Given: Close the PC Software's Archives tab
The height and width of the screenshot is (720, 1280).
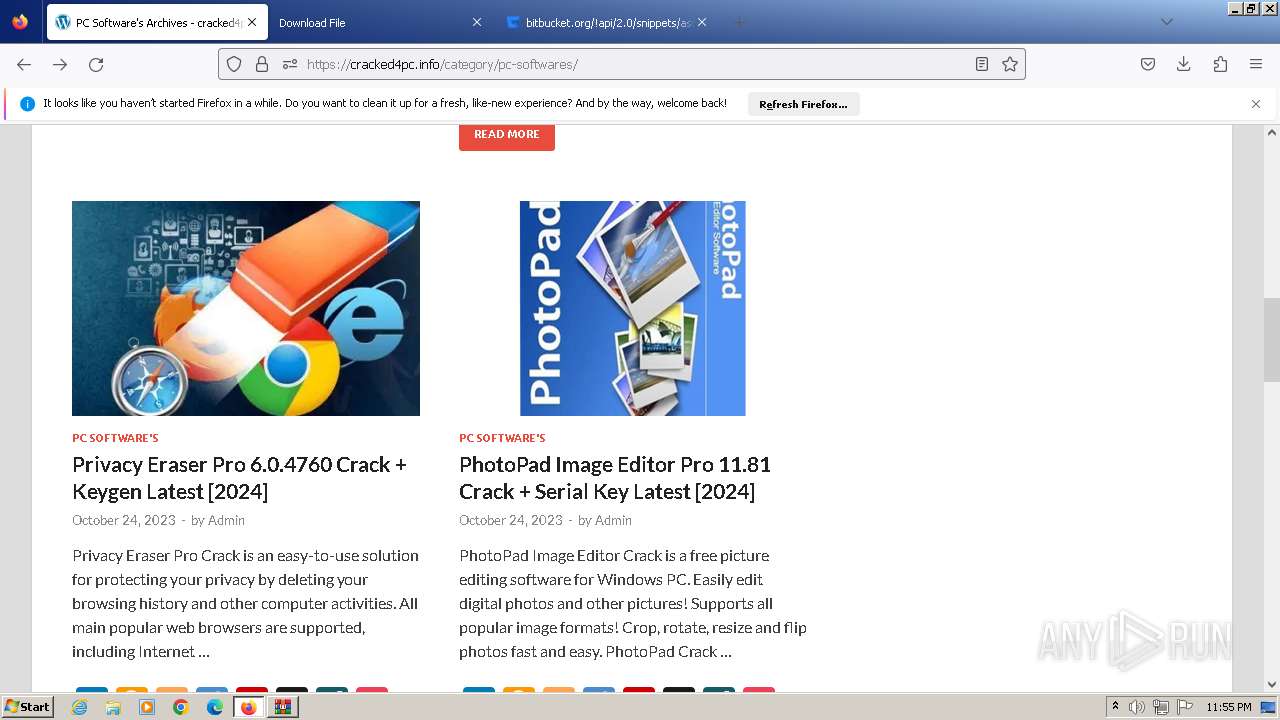Looking at the screenshot, I should 251,22.
